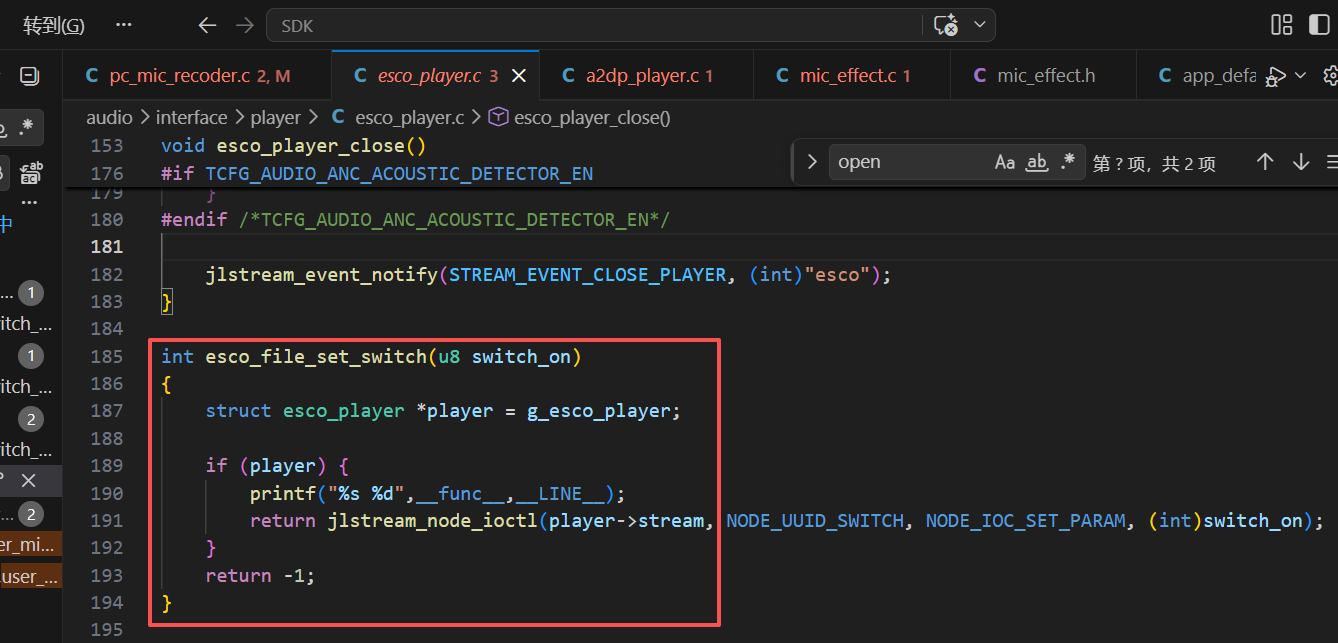Toggle Match Whole Word (ab) option
This screenshot has width=1338, height=643.
1038,162
